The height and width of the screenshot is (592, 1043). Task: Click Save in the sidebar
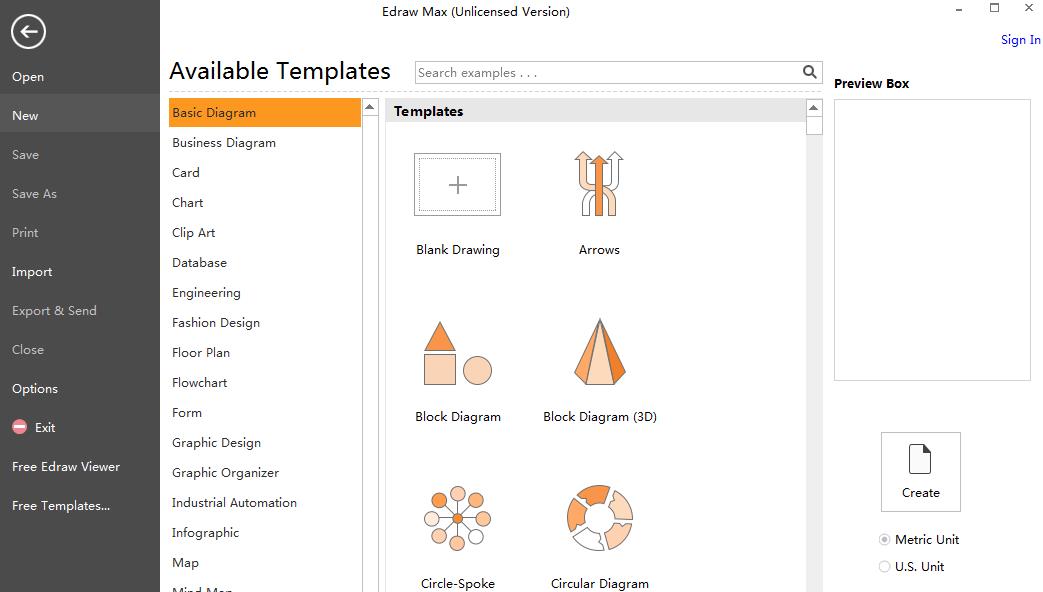pyautogui.click(x=25, y=155)
